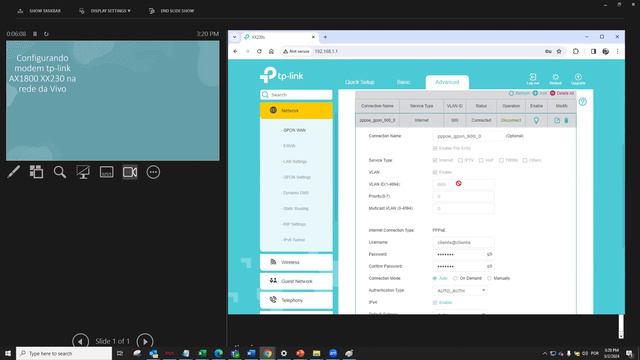Open the Chrome tab search dropdown arrow
The image size is (640, 360).
tap(235, 37)
